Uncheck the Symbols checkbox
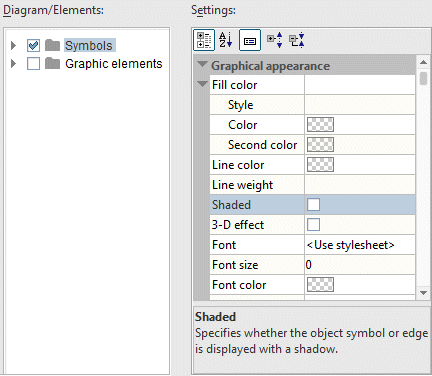The width and height of the screenshot is (432, 376). click(x=33, y=45)
